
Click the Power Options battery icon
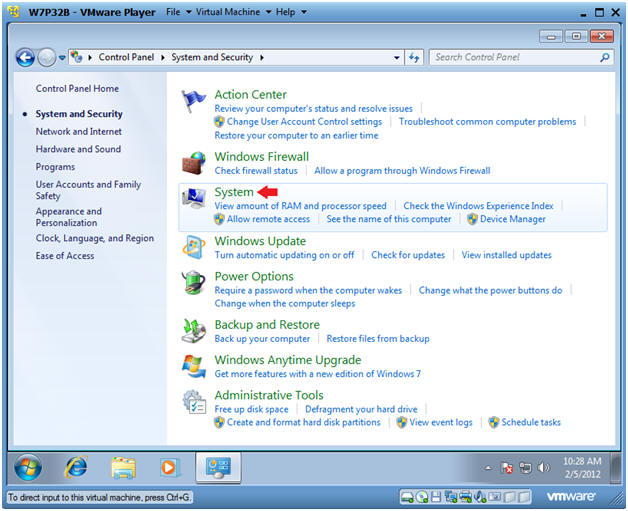tap(194, 282)
